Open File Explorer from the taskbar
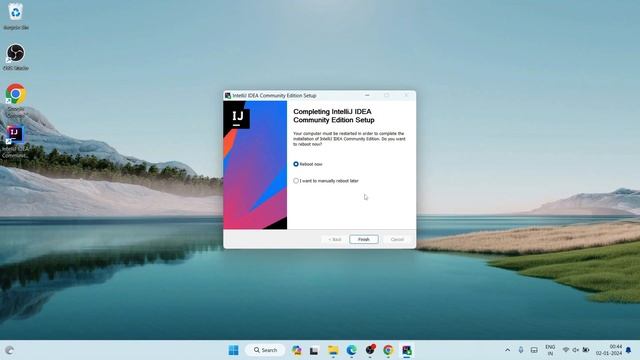This screenshot has width=640, height=360. pos(333,350)
